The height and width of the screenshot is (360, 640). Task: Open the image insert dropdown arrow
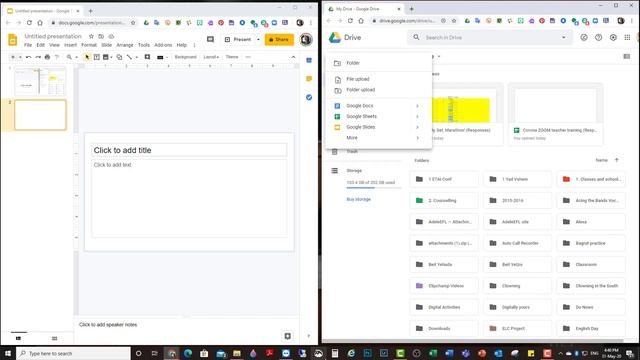pos(111,57)
